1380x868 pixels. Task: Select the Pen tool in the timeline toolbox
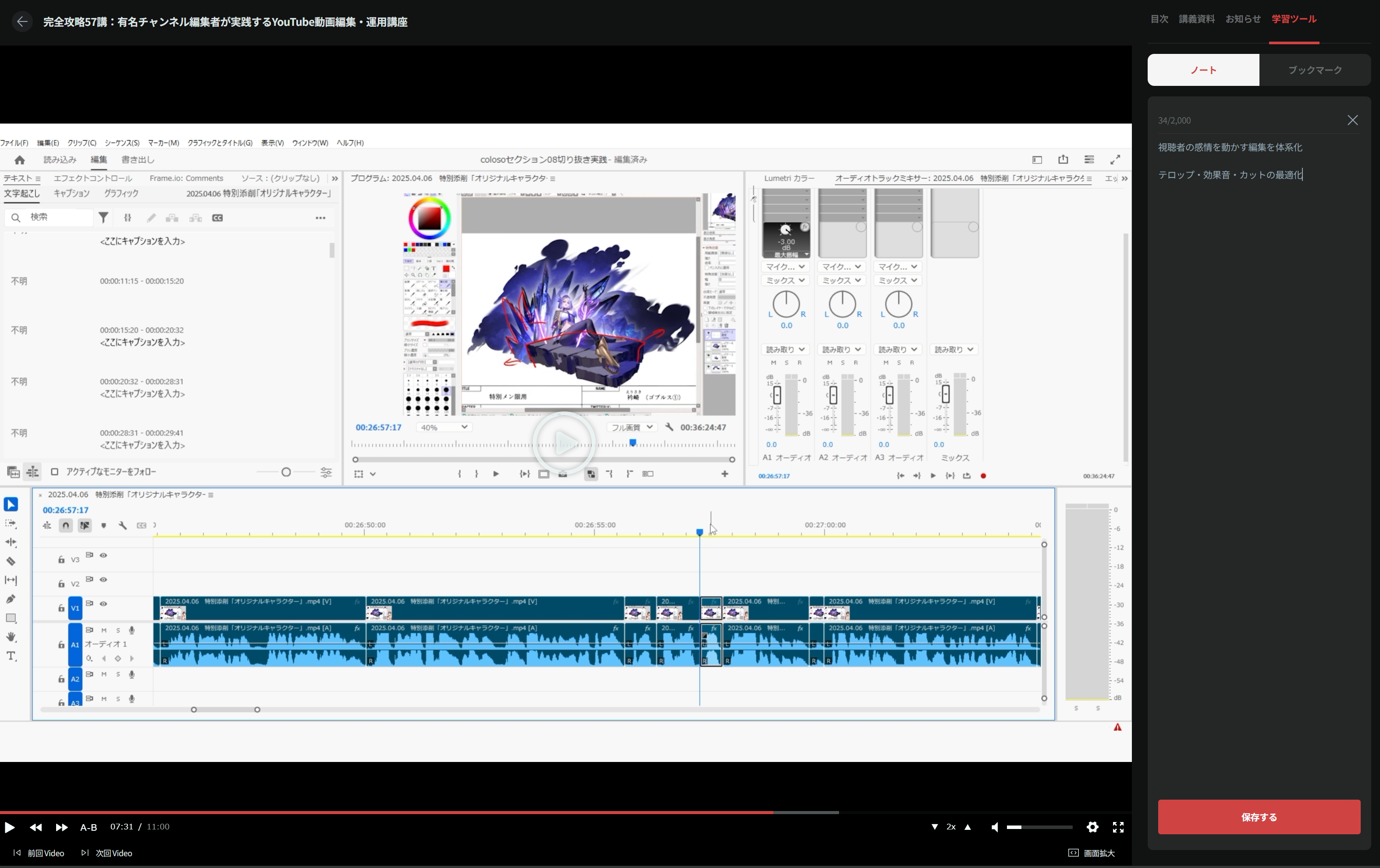(11, 599)
